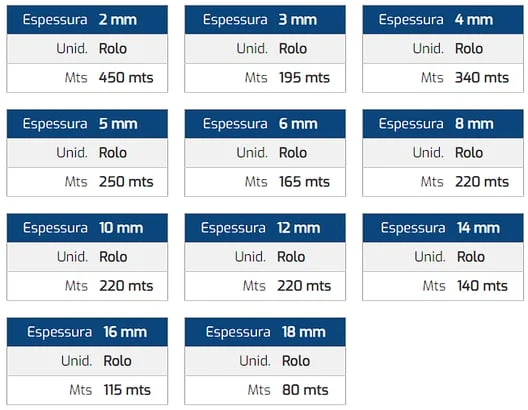Click the 165 mts value

[x=304, y=182]
